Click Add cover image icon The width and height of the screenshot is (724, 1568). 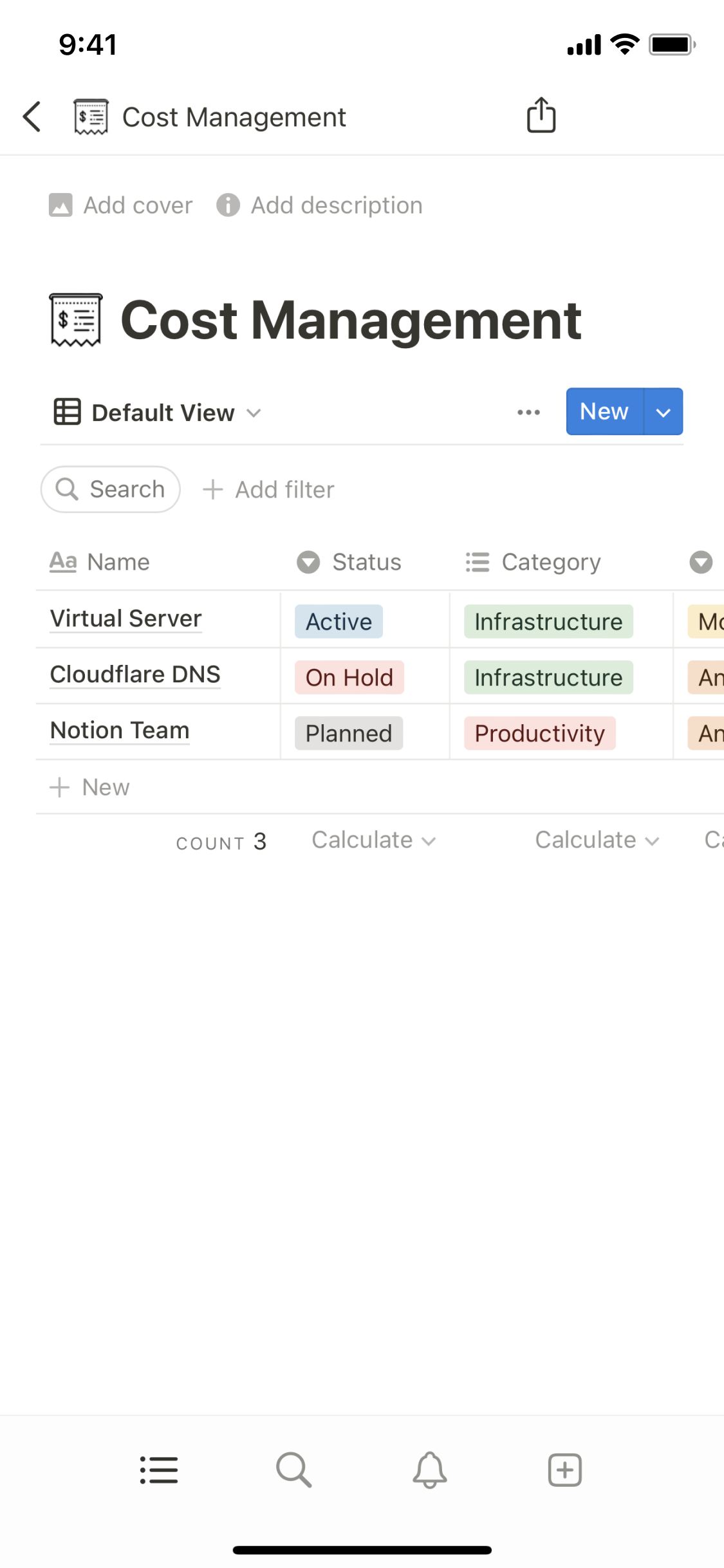61,205
